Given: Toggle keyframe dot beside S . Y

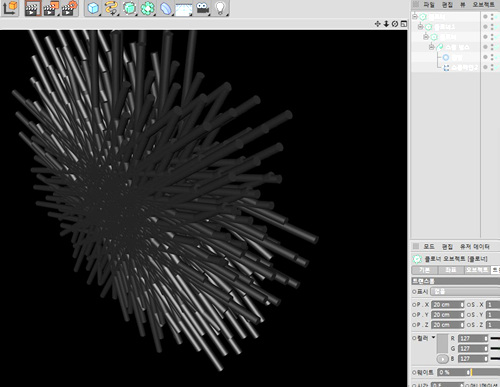Looking at the screenshot, I should pos(468,315).
